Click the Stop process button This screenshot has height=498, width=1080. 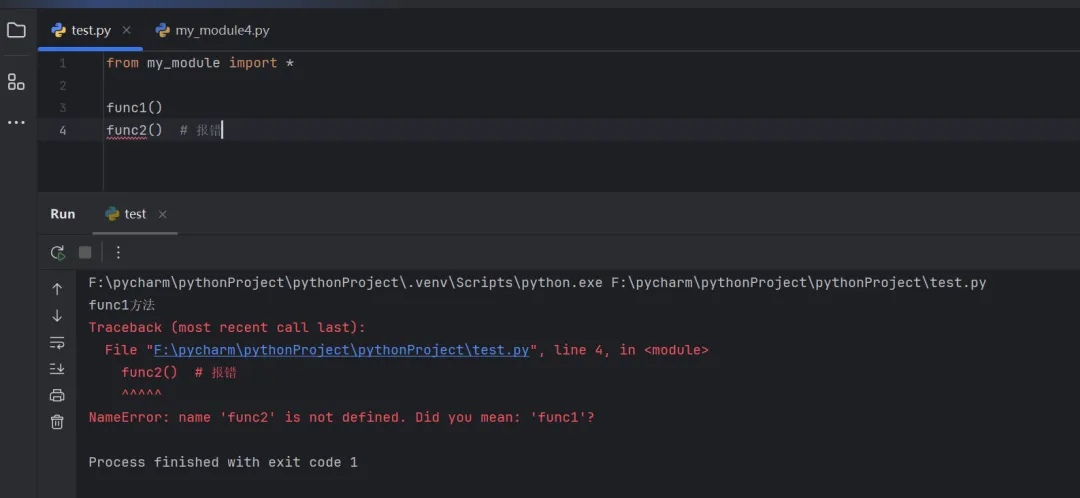click(85, 253)
